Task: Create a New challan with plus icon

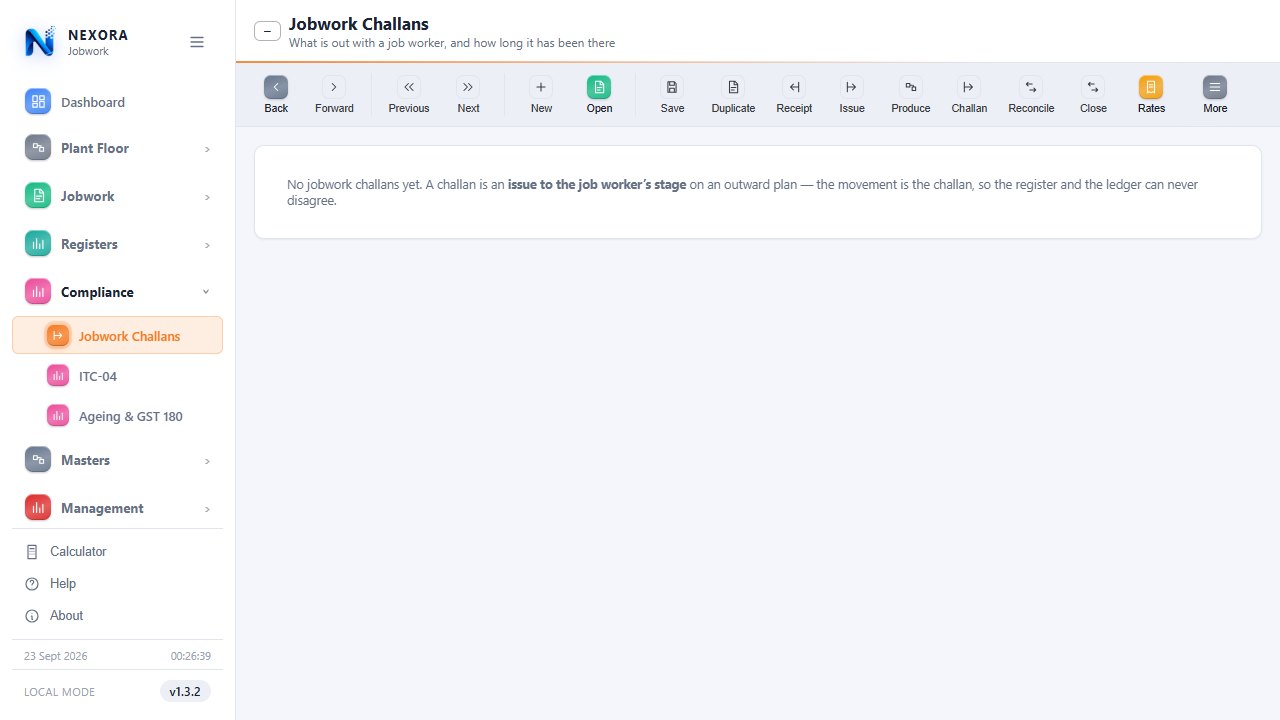Action: tap(541, 87)
